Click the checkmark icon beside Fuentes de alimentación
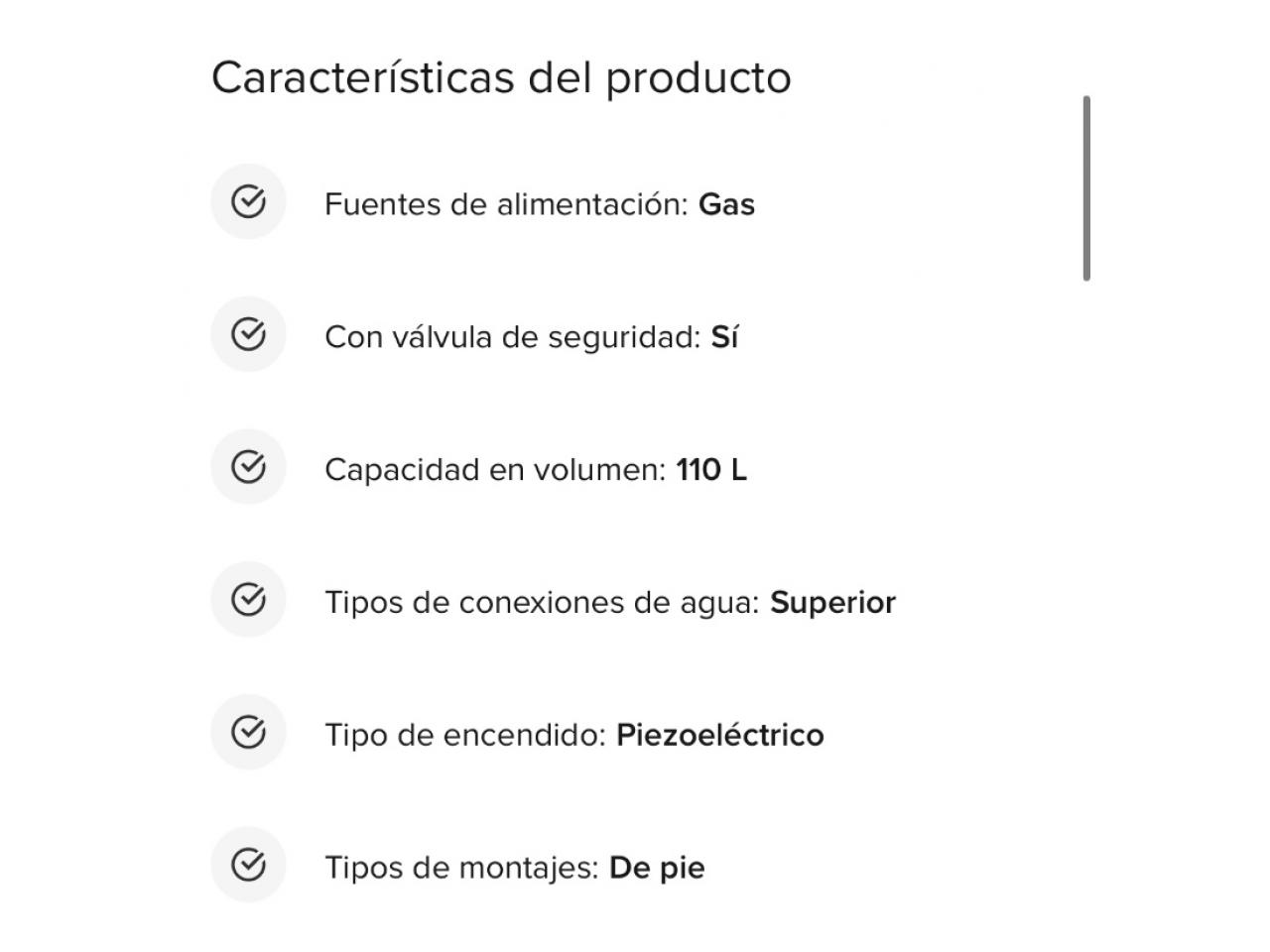Viewport: 1270px width, 952px height. coord(248,202)
